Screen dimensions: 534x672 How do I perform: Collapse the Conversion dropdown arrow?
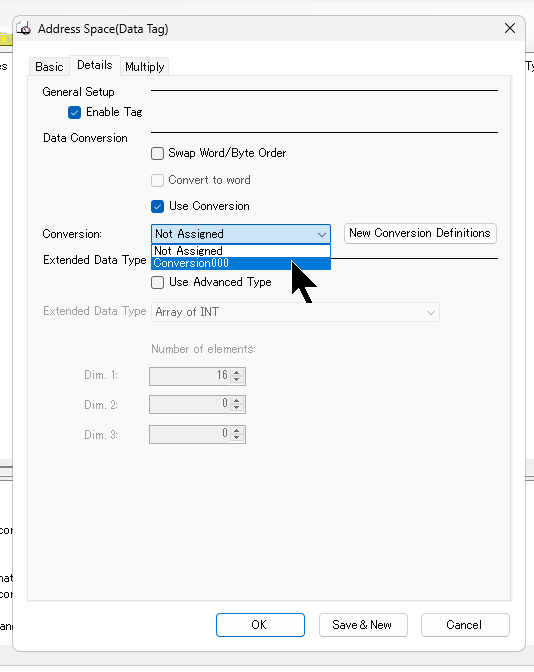pyautogui.click(x=321, y=234)
